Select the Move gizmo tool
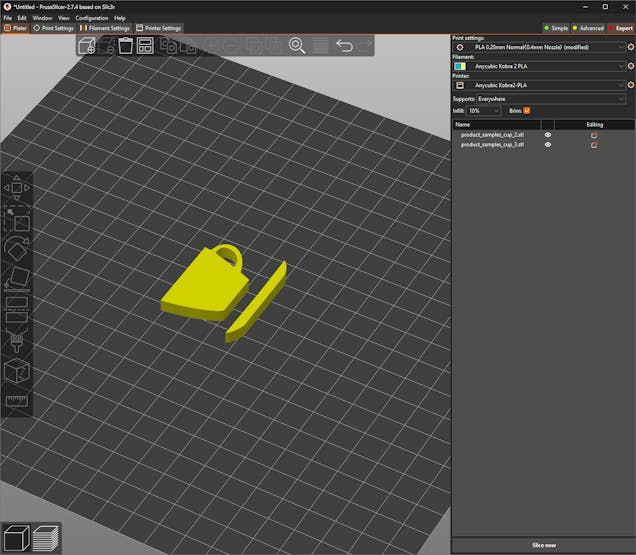This screenshot has height=555, width=636. 17,187
